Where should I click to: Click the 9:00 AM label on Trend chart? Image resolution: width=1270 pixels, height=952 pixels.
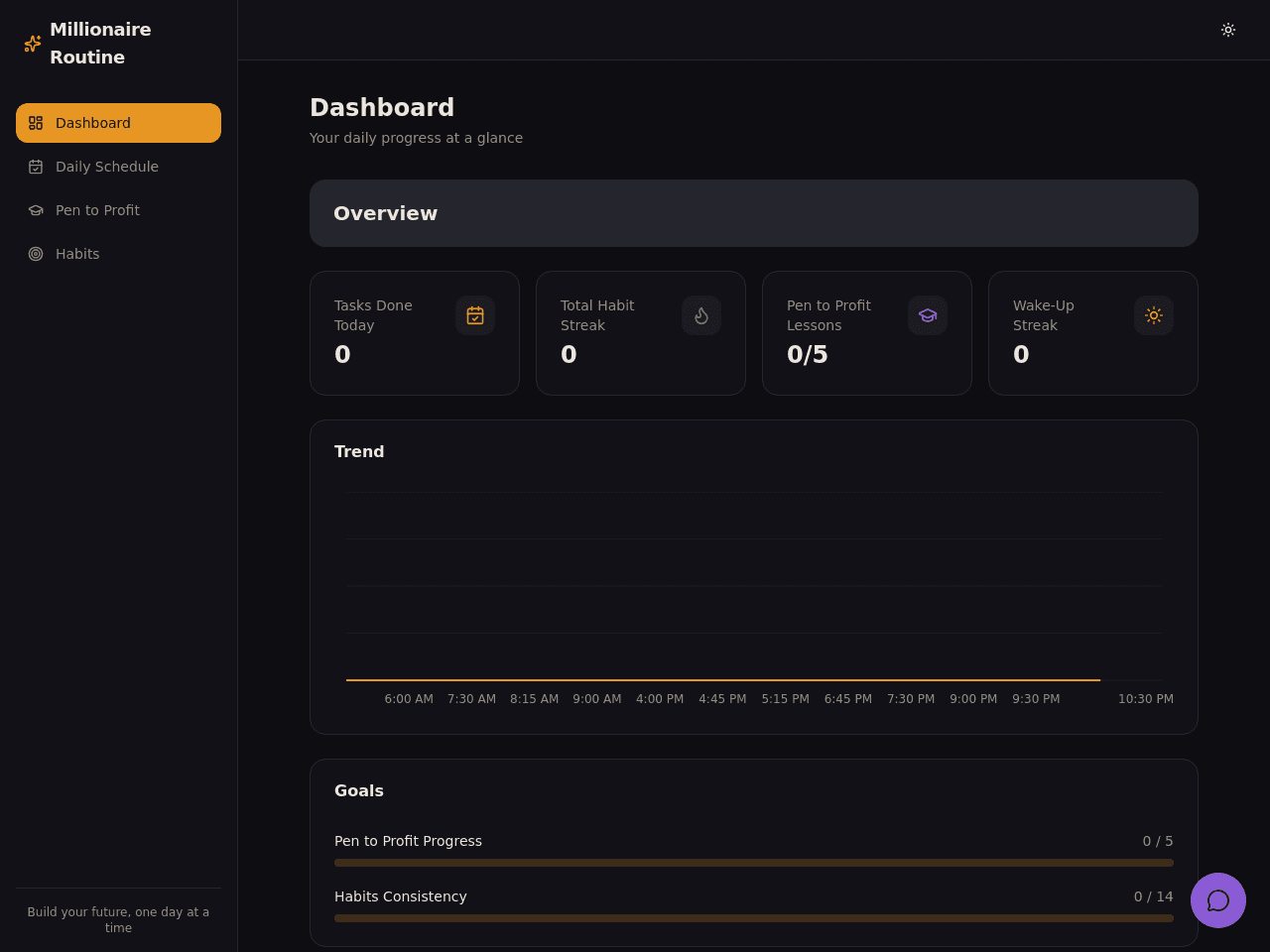[597, 699]
